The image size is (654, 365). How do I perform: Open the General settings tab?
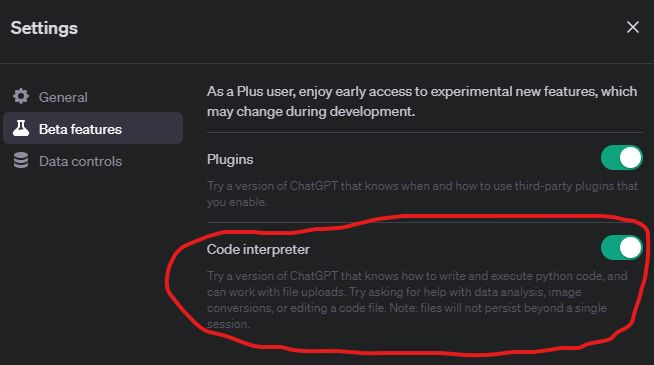63,97
